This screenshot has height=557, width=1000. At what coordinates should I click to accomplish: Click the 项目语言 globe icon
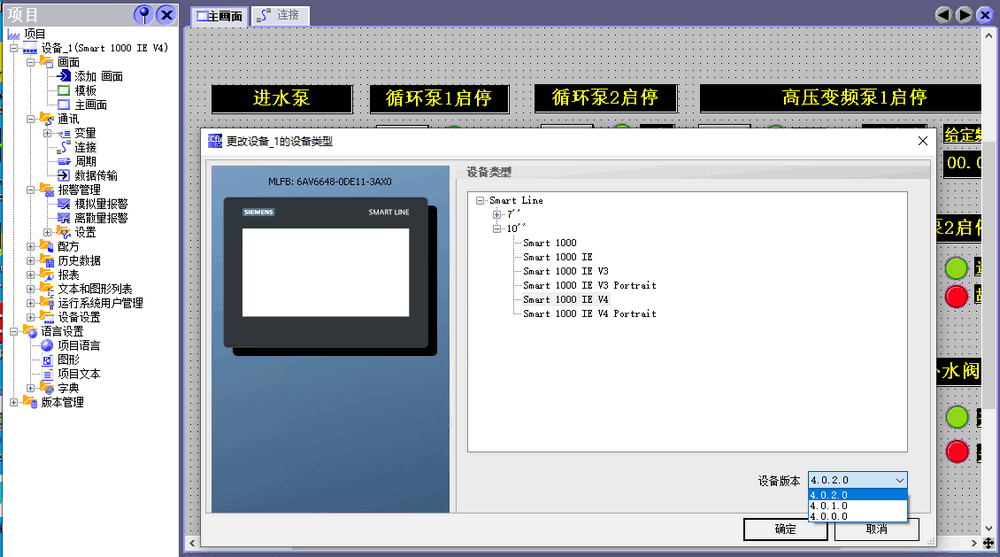47,345
